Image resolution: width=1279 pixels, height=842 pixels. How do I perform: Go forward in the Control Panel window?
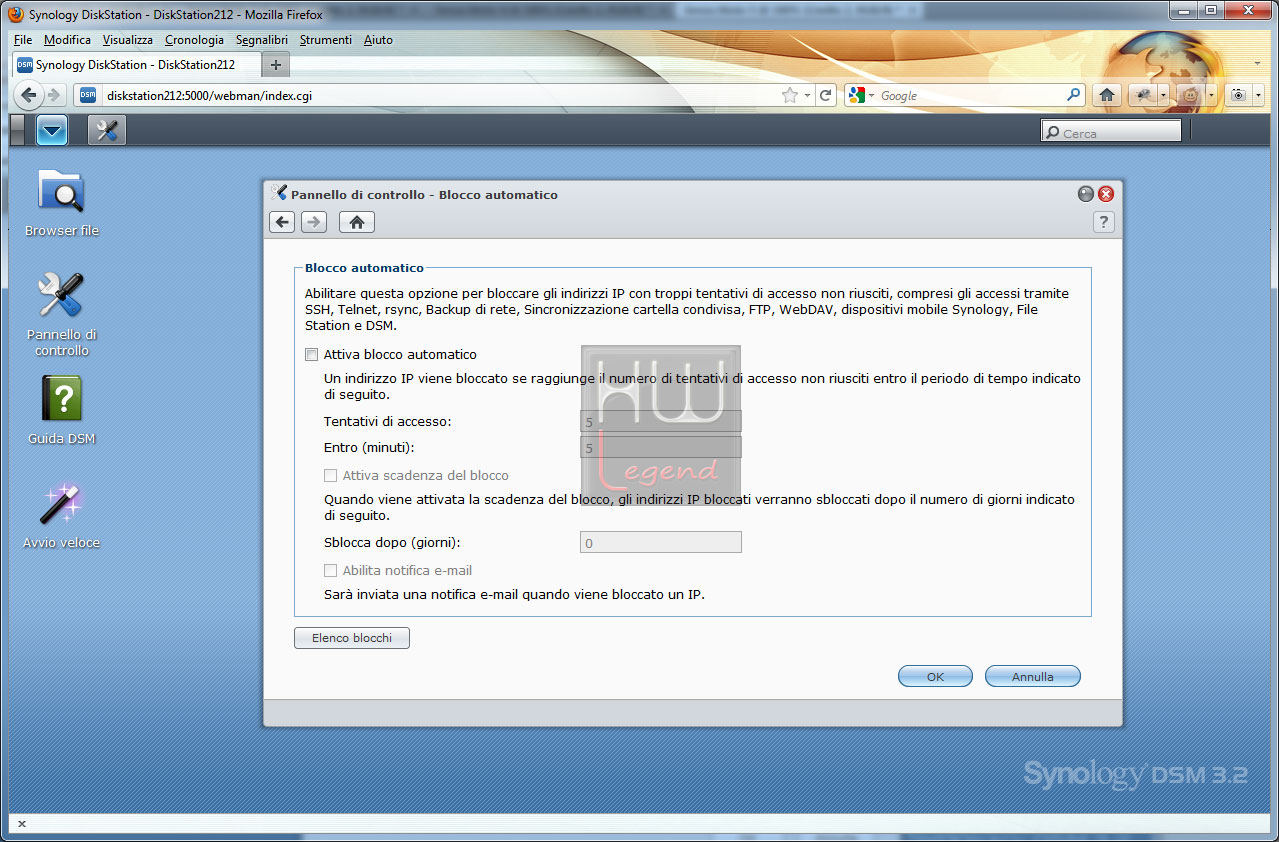point(314,222)
